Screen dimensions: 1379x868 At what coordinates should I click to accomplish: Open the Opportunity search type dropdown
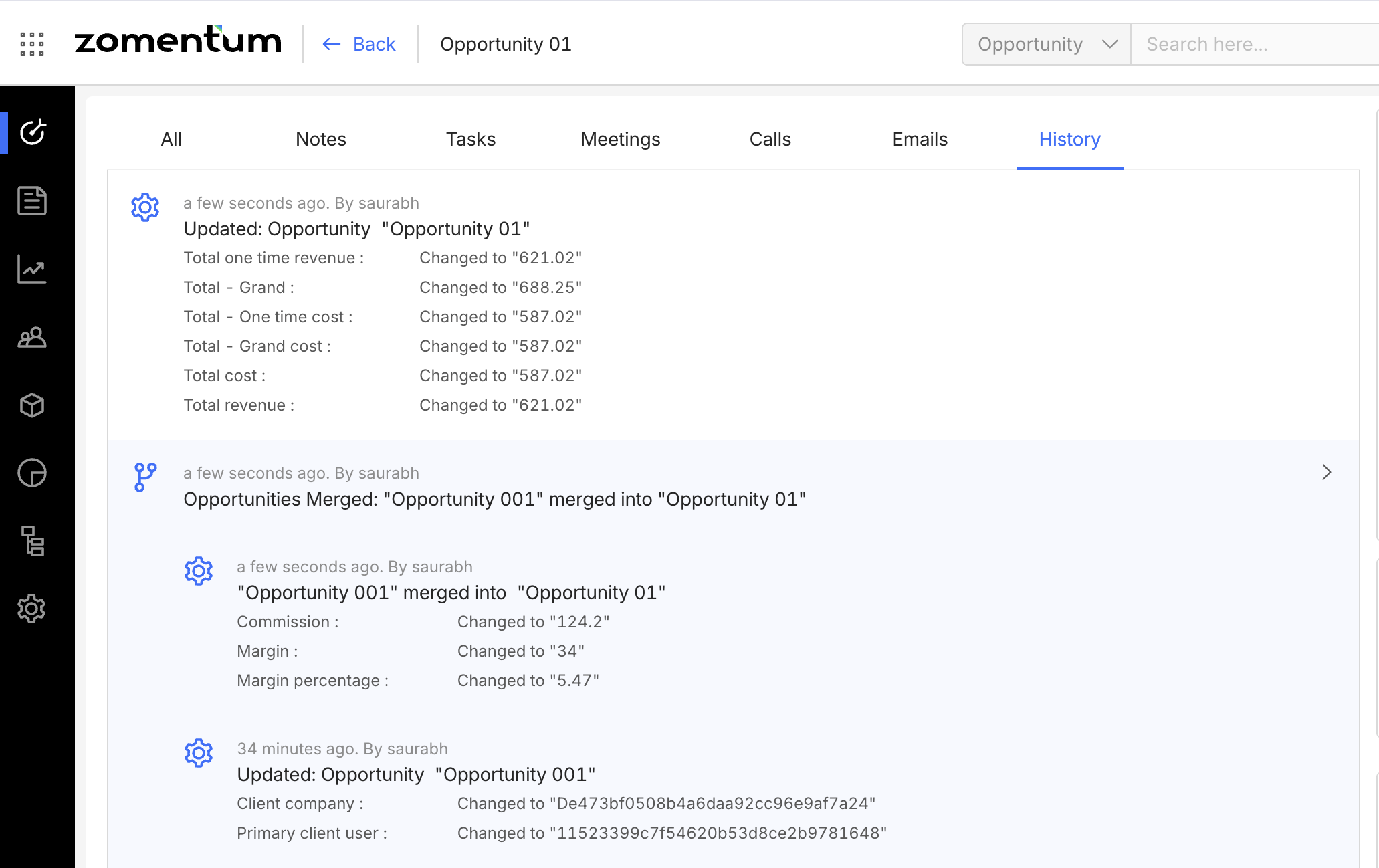[1046, 44]
